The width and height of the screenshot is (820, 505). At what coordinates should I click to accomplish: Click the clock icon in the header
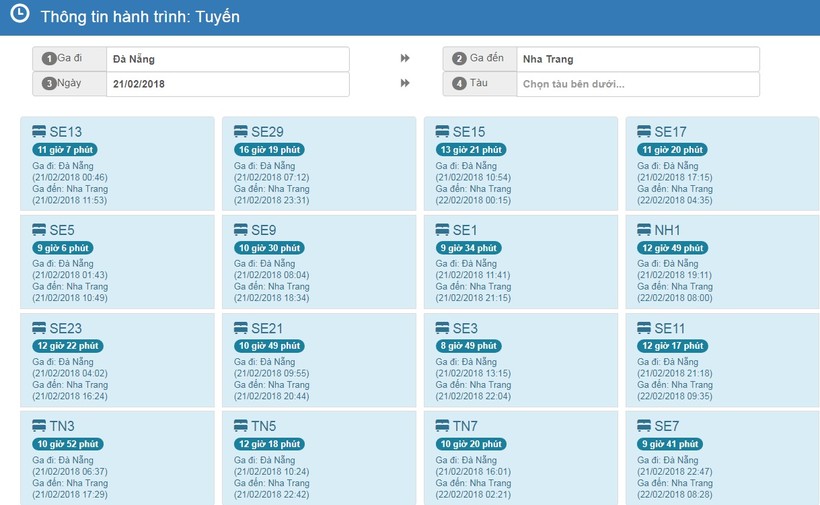(x=19, y=14)
